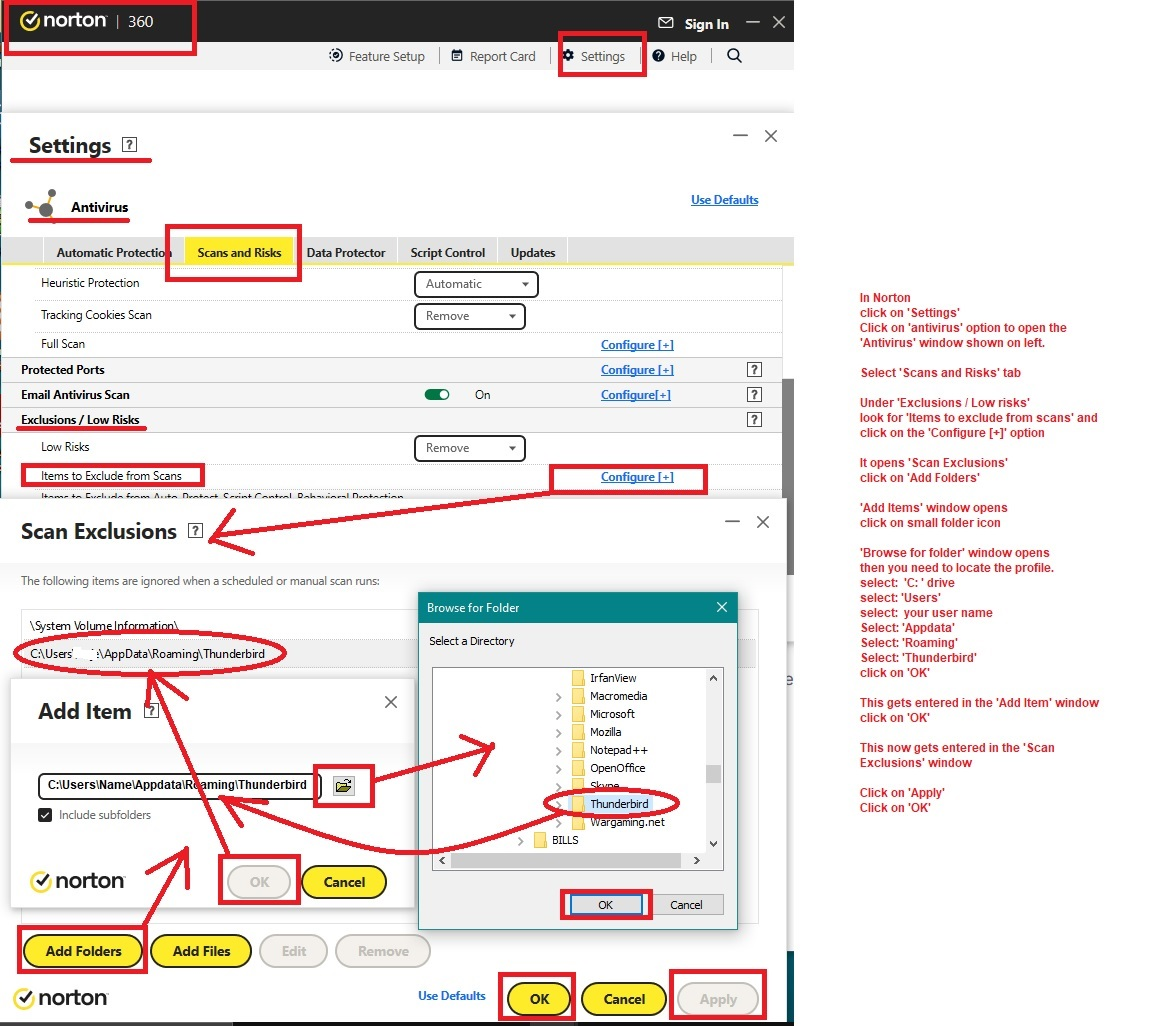Click Configure for Items to Exclude from Scans
This screenshot has height=1026, width=1173.
tap(637, 477)
